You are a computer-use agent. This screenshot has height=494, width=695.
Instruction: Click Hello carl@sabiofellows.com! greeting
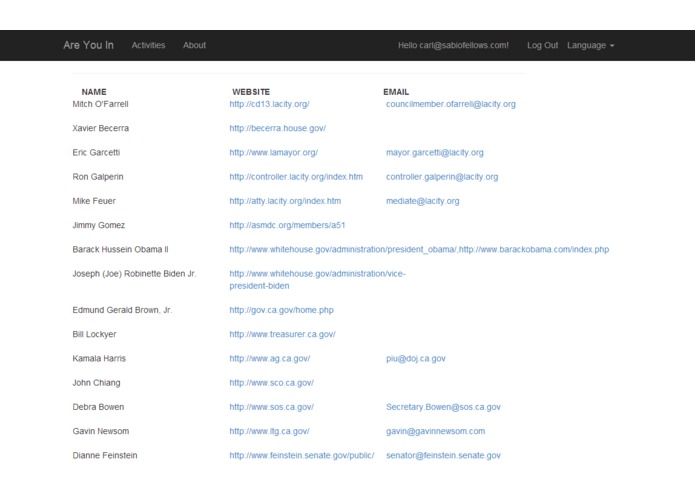coord(453,45)
